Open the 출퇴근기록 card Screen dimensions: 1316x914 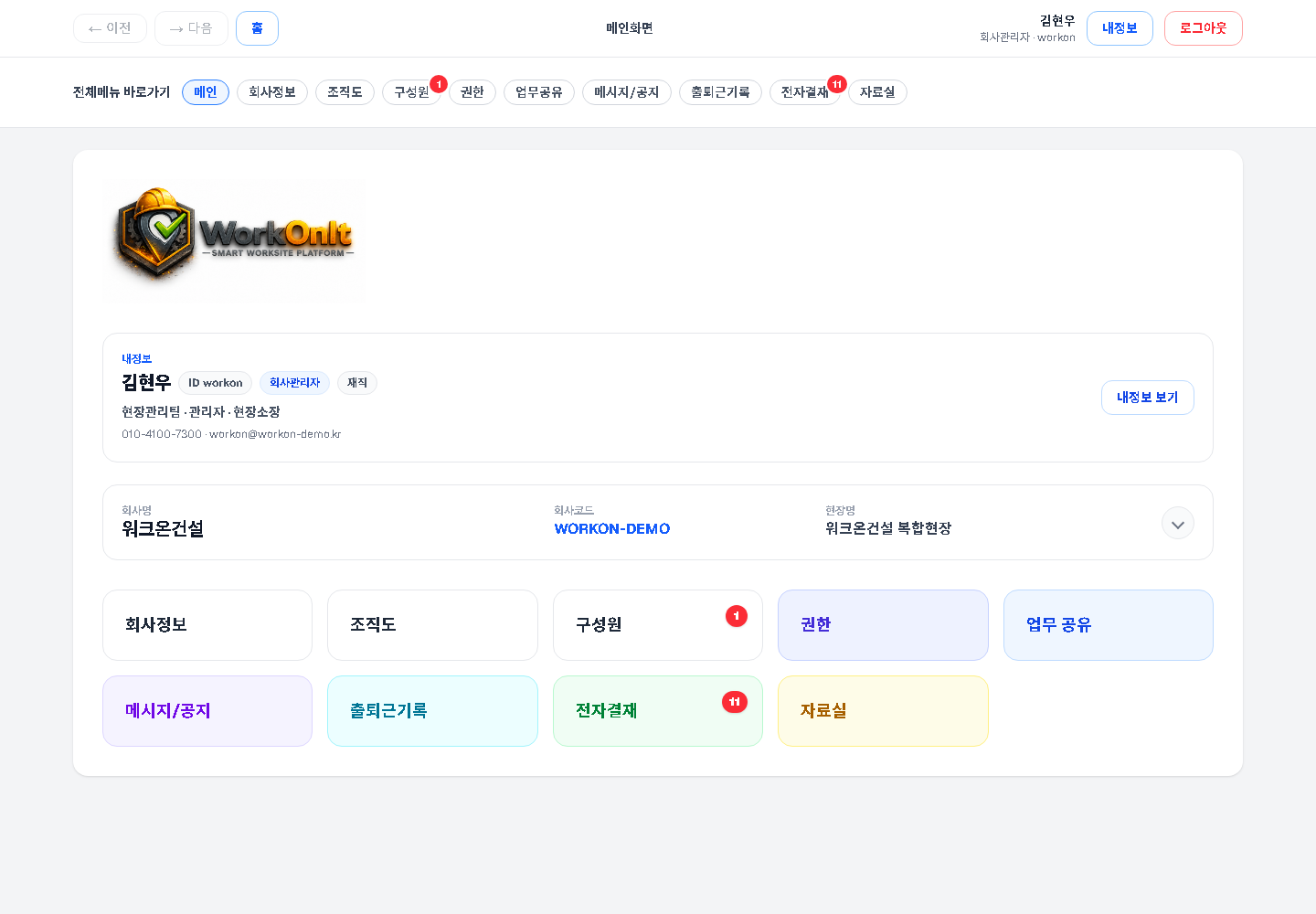coord(432,711)
